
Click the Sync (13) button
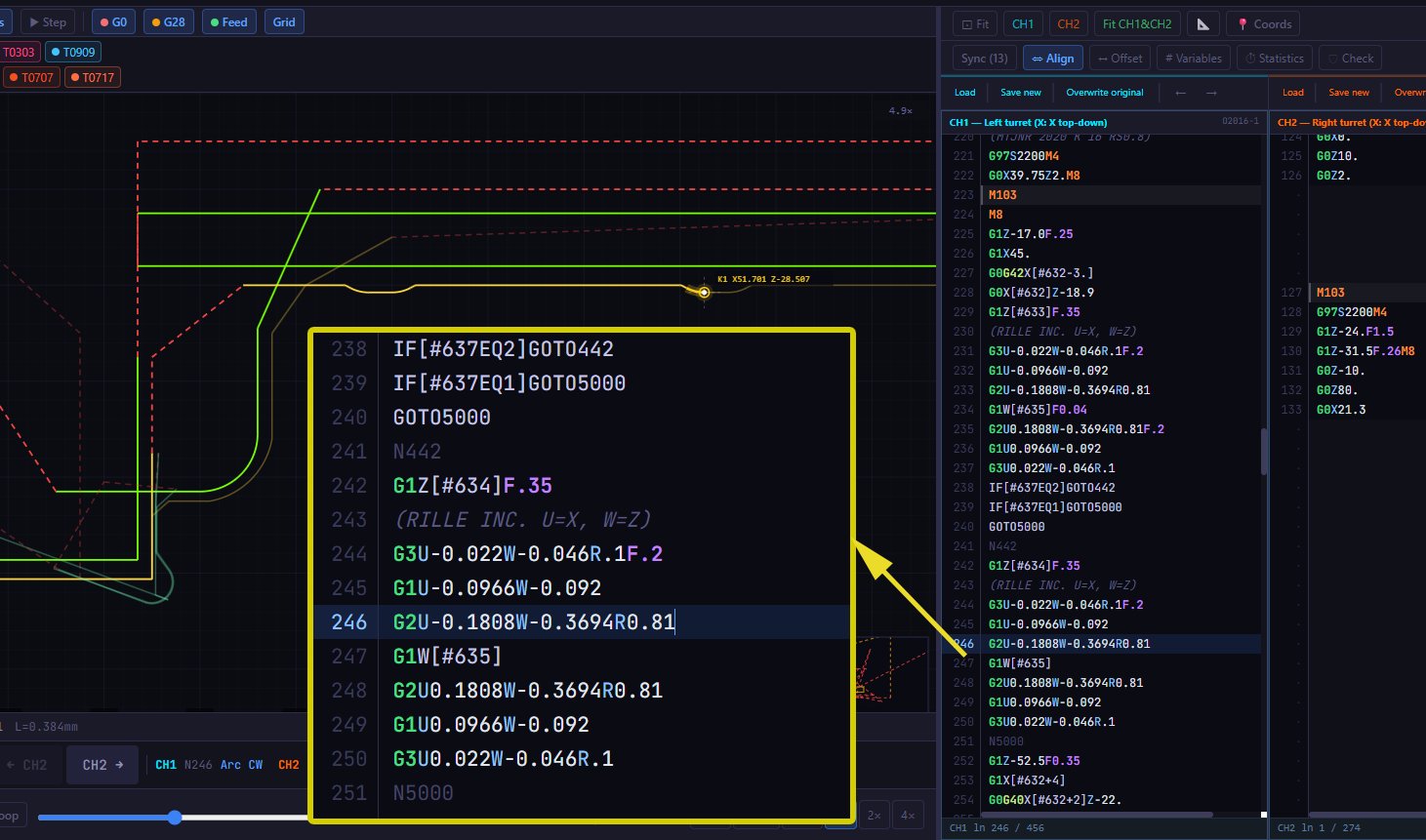(x=984, y=59)
